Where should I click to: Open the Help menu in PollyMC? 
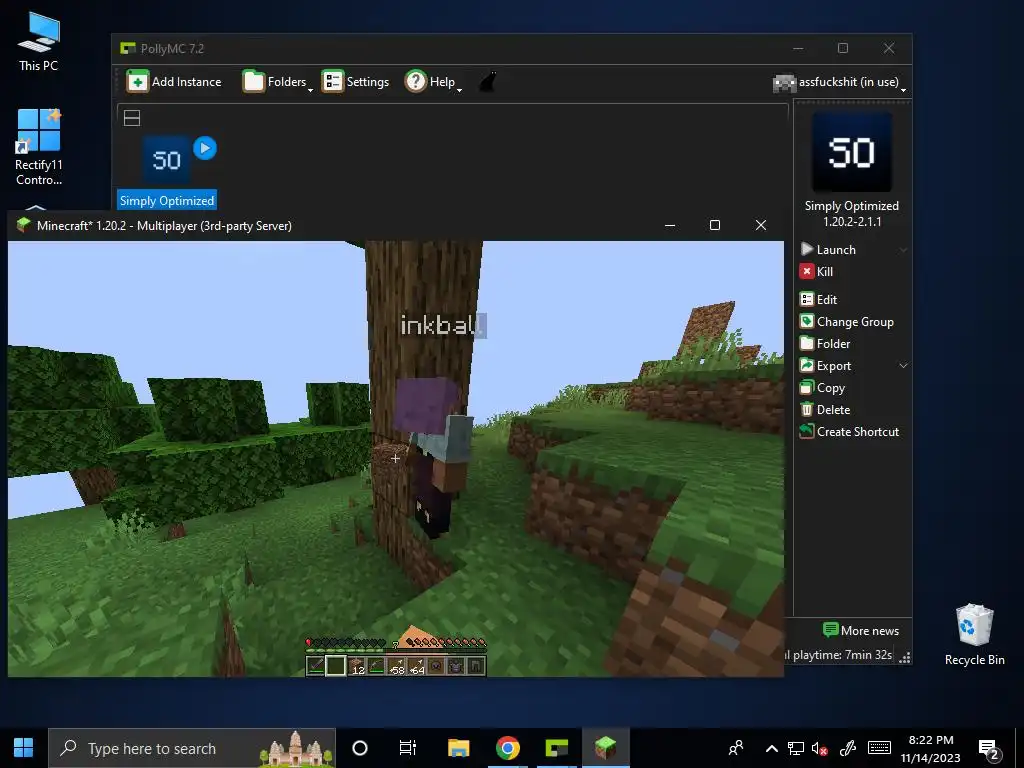(x=433, y=82)
